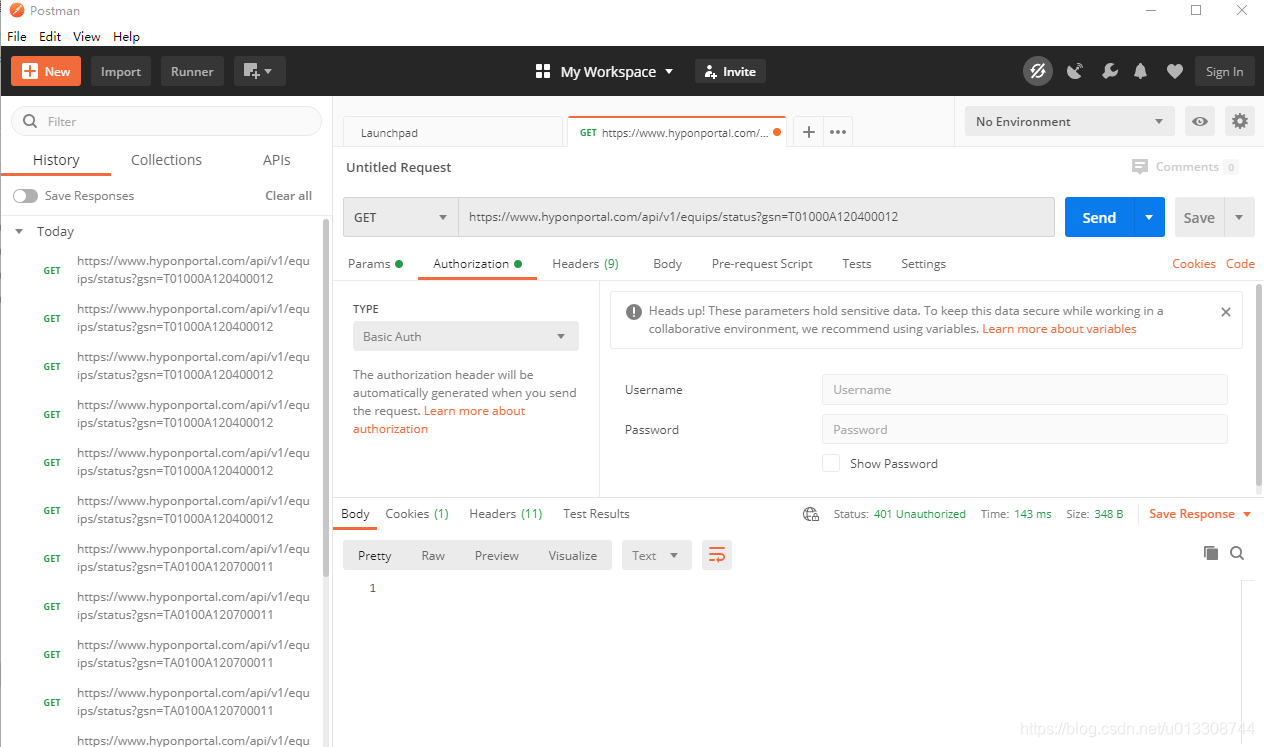Open the request Body tab
This screenshot has width=1264, height=747.
coord(667,264)
